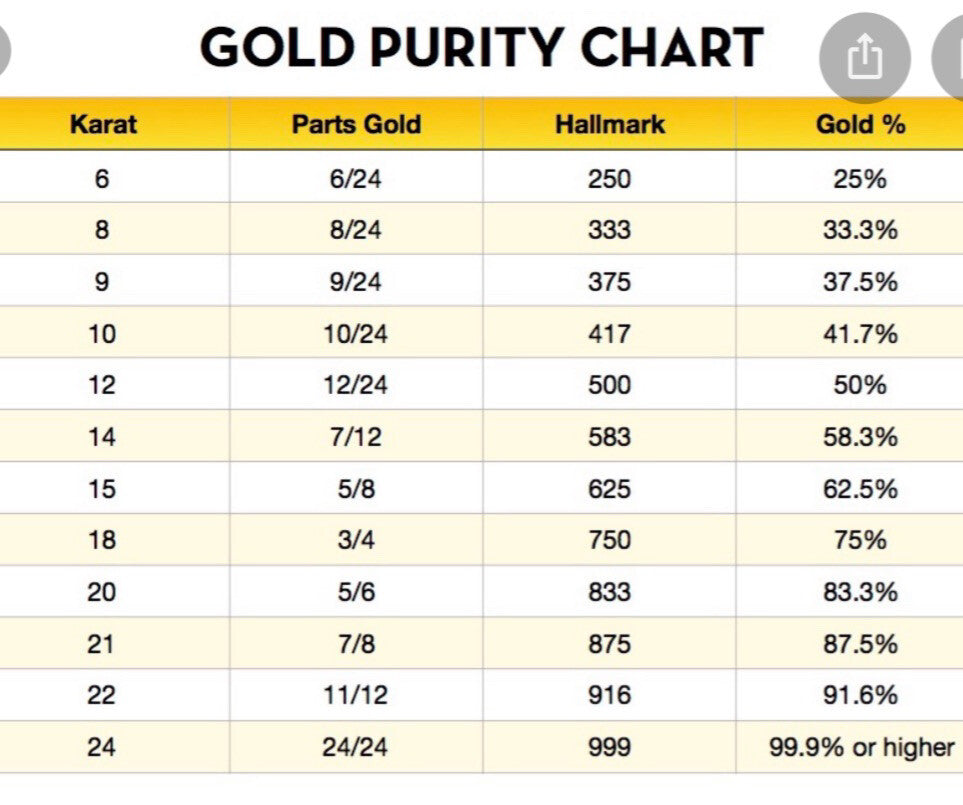Click the 5/8 parts gold cell
The image size is (963, 805).
pyautogui.click(x=356, y=489)
